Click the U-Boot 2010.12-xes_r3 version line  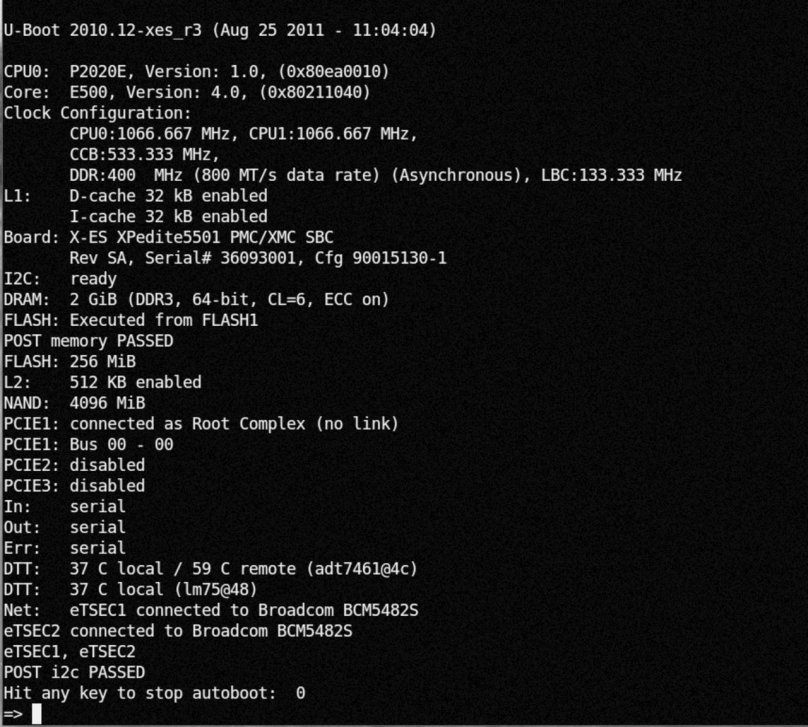coord(220,30)
